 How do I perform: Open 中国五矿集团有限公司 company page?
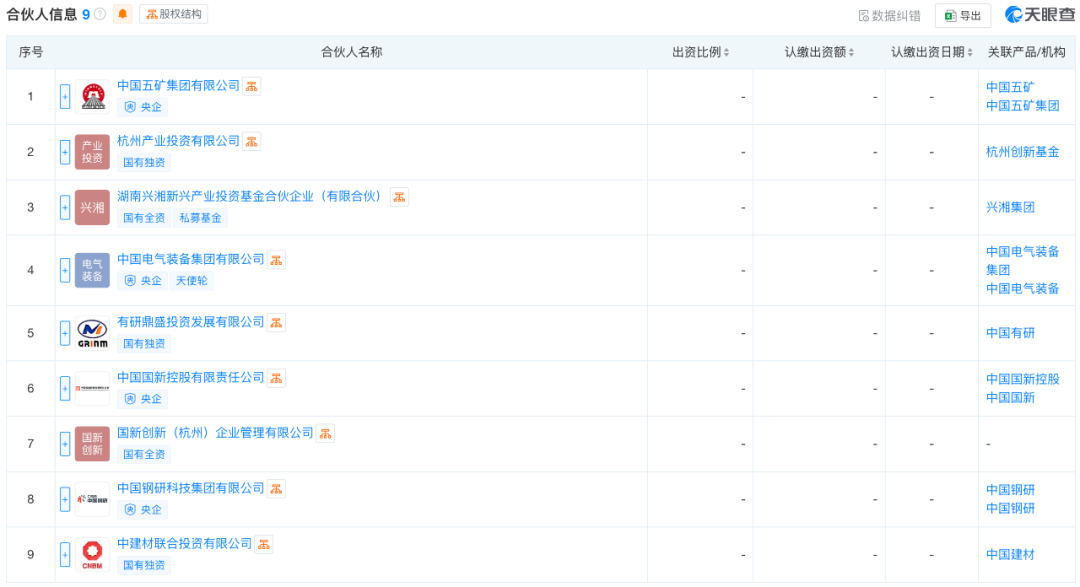click(178, 85)
